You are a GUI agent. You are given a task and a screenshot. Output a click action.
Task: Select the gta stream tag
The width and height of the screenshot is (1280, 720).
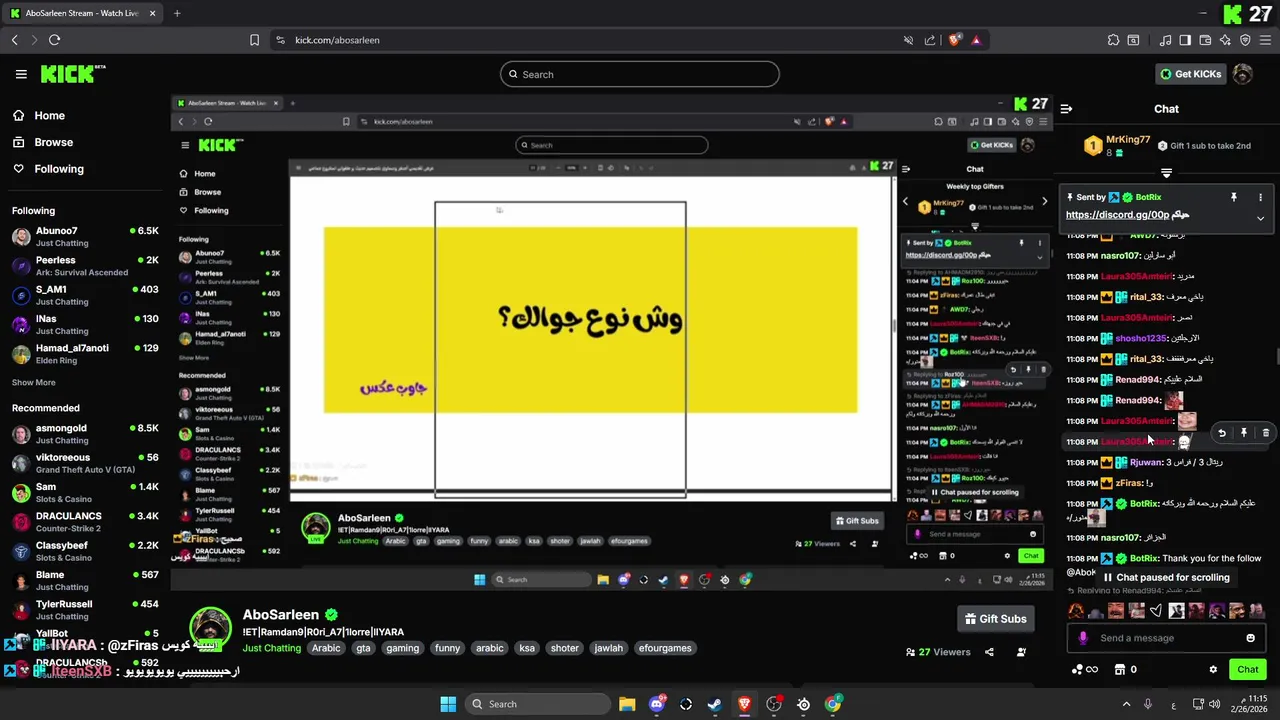(363, 648)
